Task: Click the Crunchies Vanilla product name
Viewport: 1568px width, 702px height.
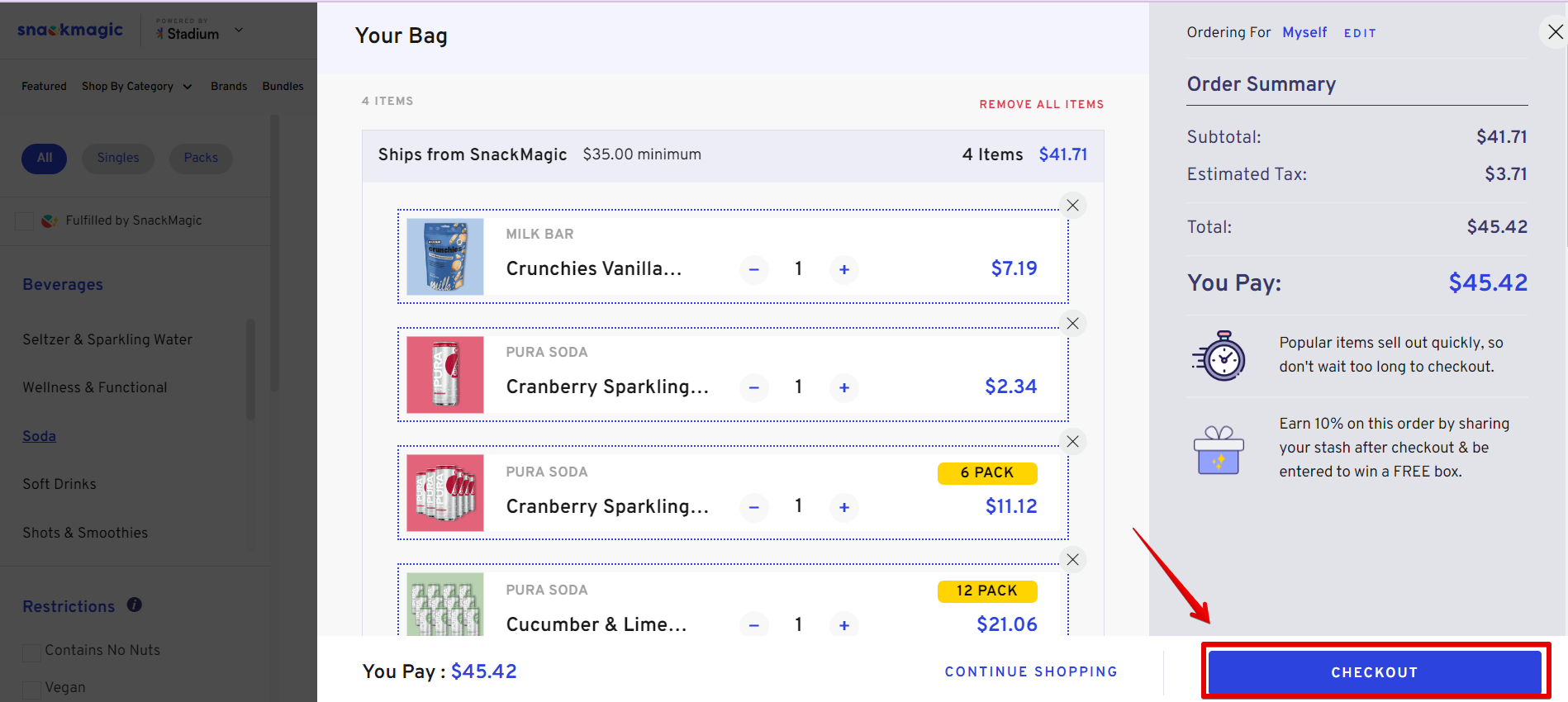Action: point(594,269)
